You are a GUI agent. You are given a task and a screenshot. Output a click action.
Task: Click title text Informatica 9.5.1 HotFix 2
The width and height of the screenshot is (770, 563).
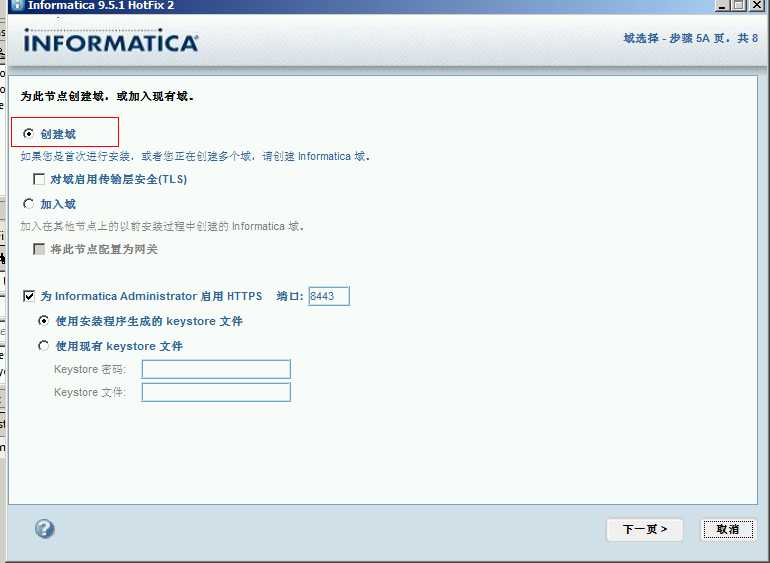101,5
